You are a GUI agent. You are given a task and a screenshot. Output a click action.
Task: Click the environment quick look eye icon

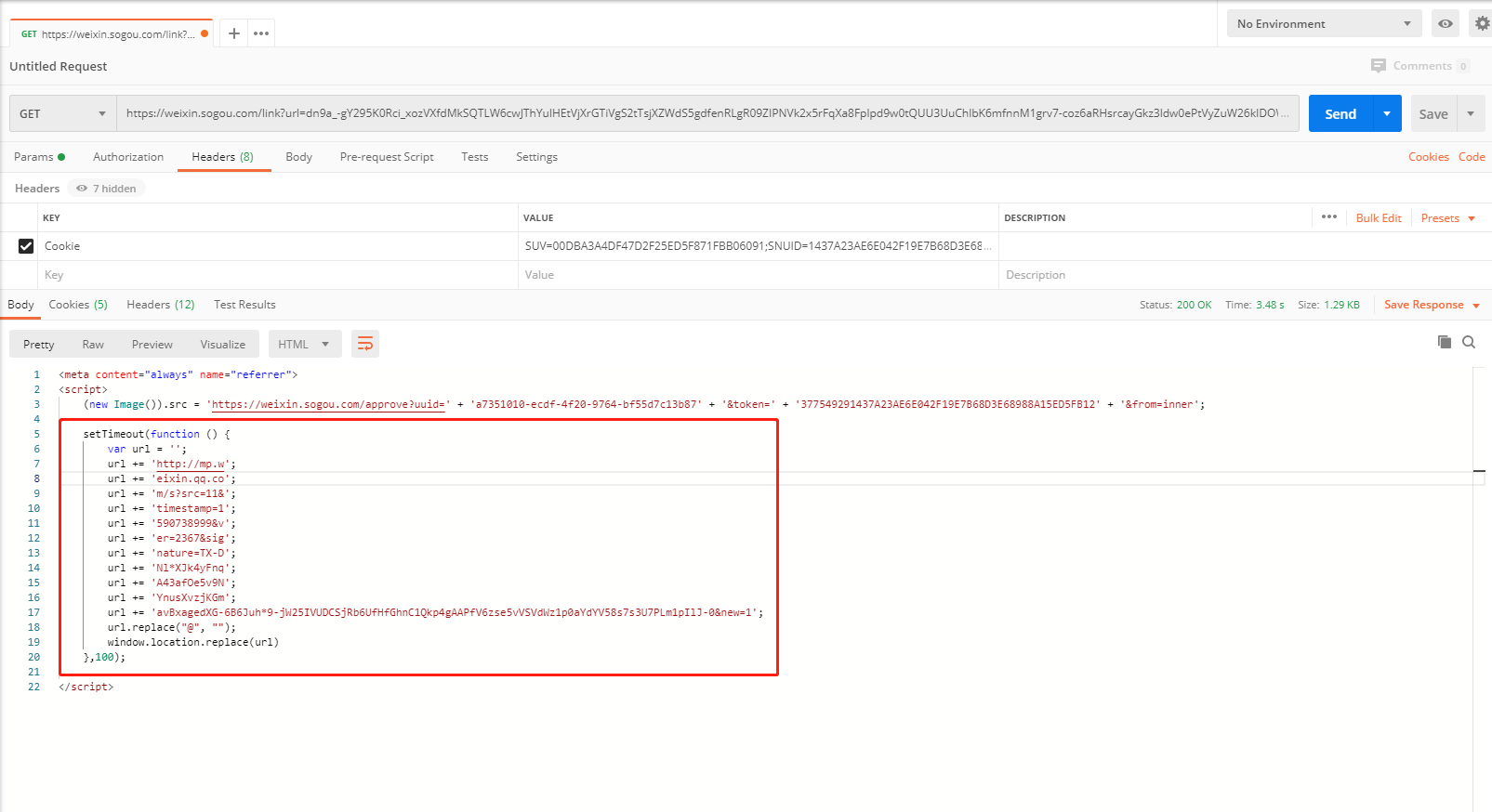coord(1445,23)
